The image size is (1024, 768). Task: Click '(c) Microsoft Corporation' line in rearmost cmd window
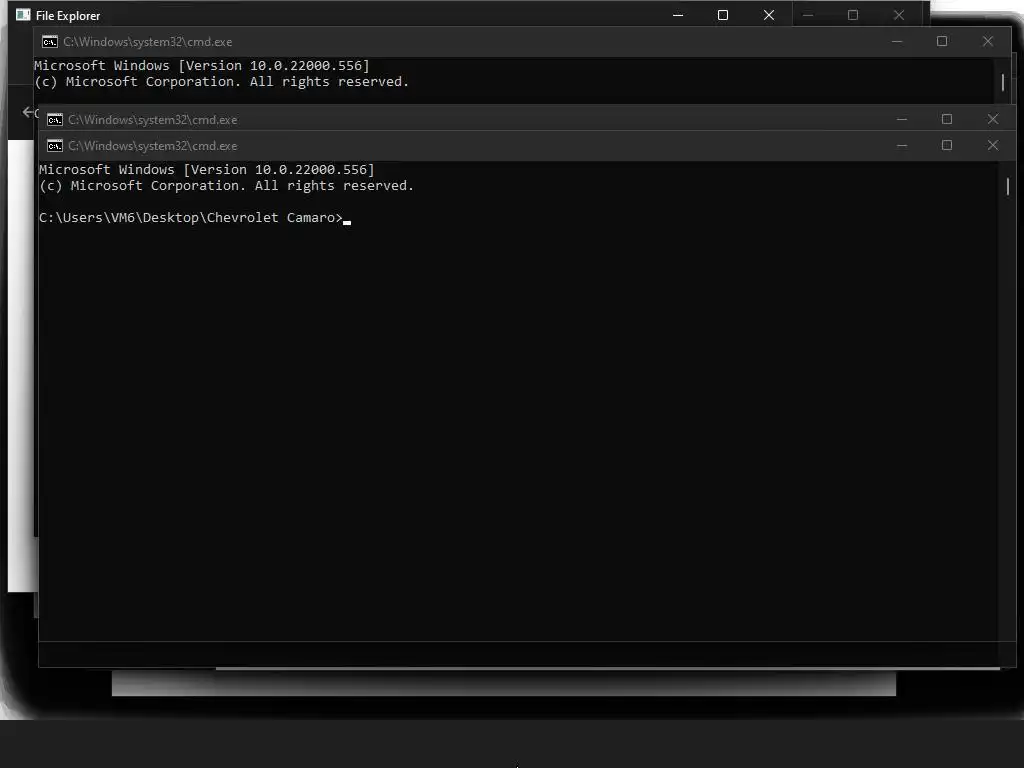click(221, 82)
